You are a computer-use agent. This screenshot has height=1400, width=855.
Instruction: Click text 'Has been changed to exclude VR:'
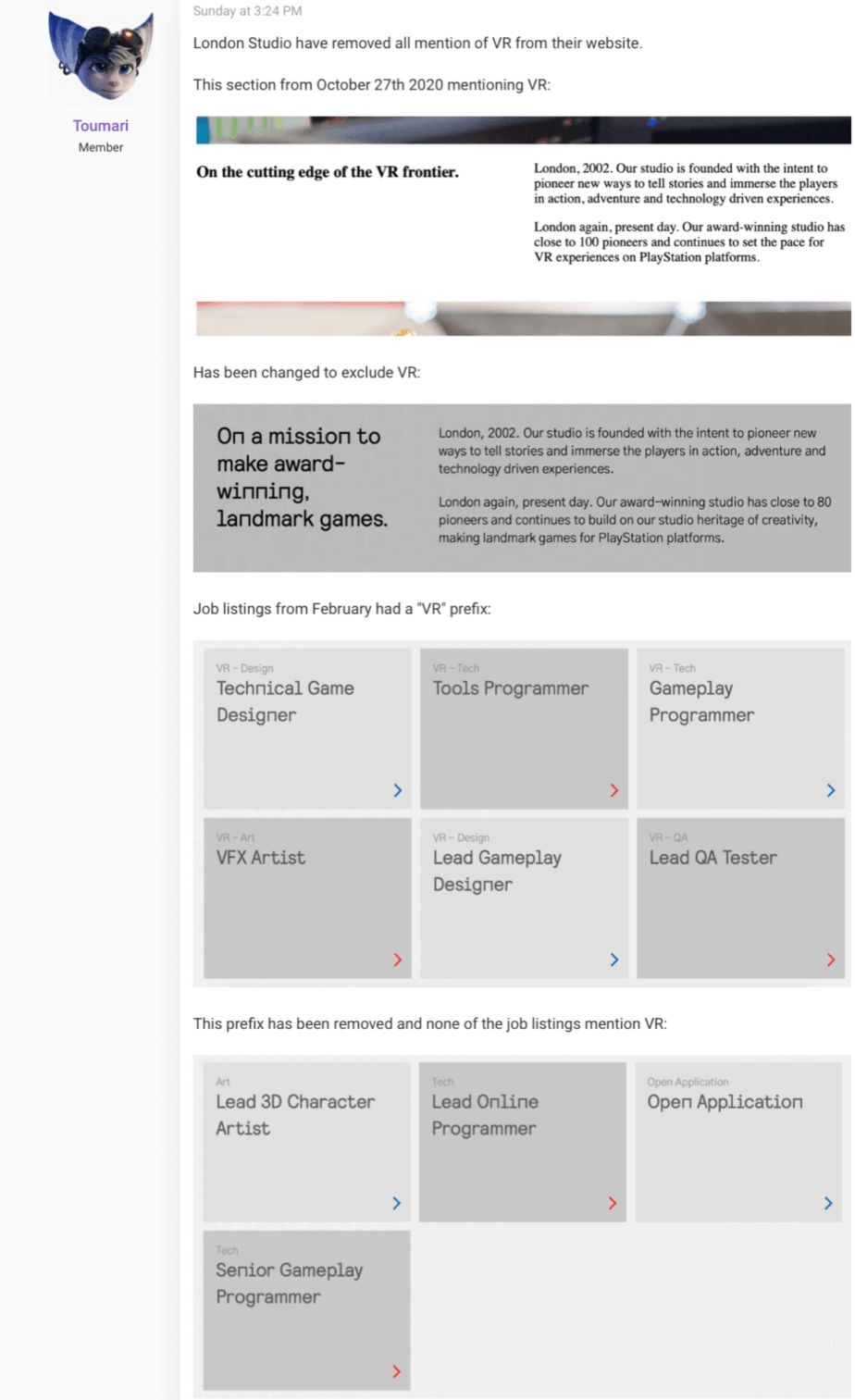306,373
